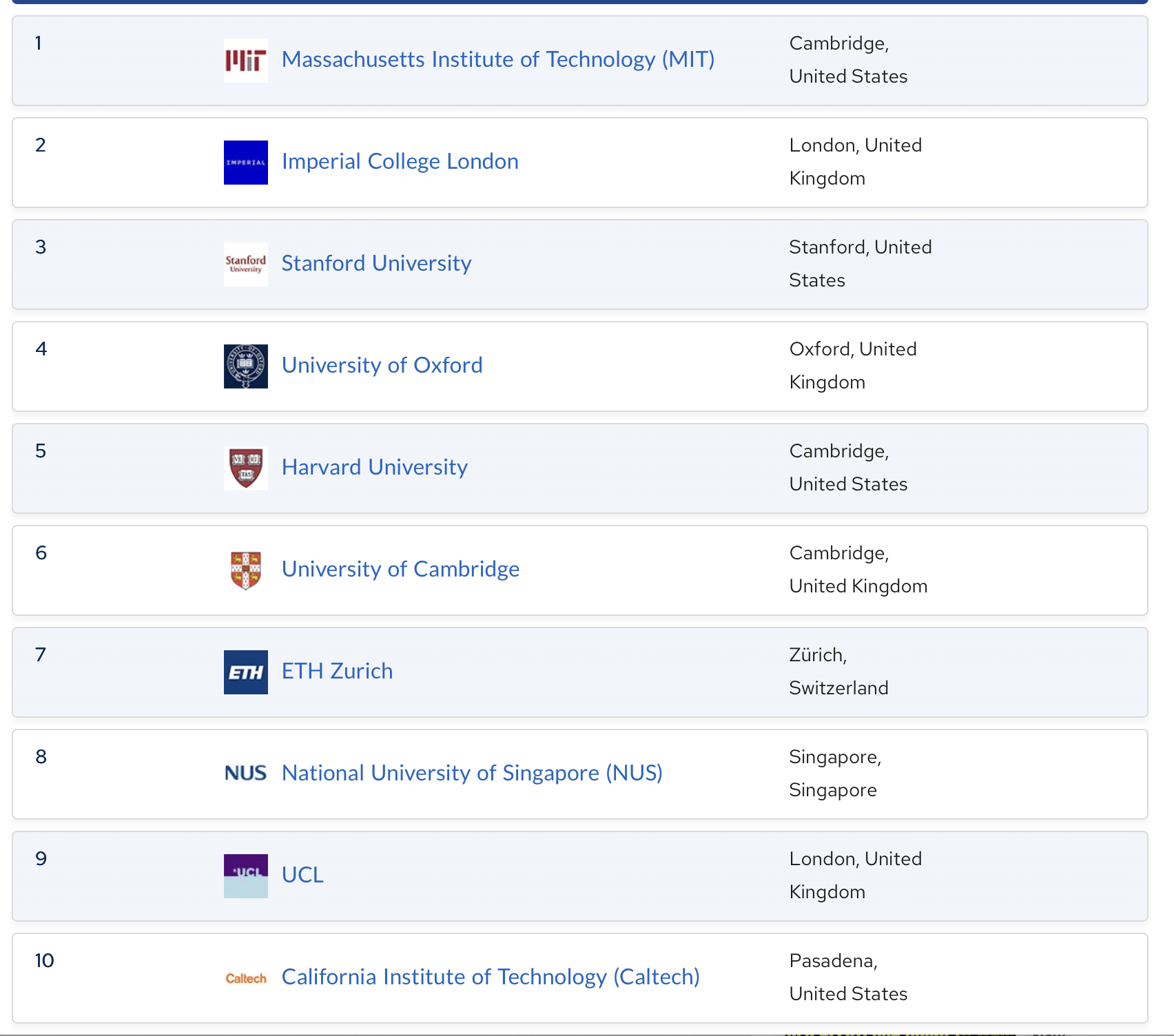
Task: Click the NUS logo icon
Action: (x=245, y=774)
